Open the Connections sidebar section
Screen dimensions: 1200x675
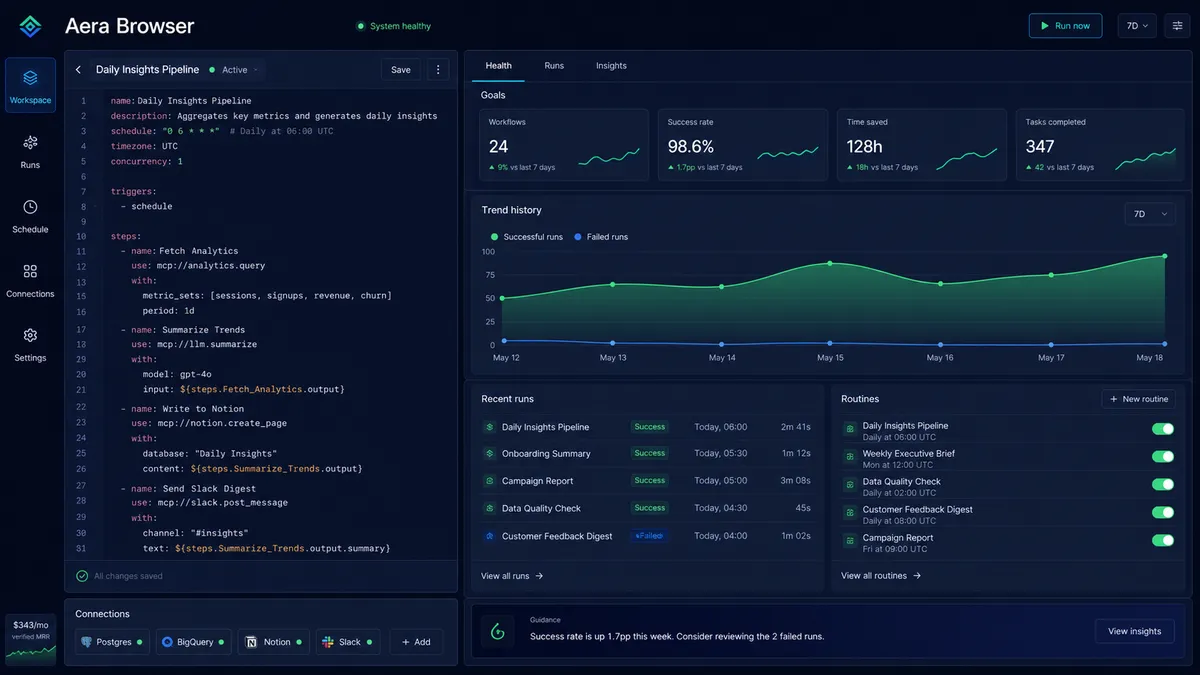coord(30,281)
